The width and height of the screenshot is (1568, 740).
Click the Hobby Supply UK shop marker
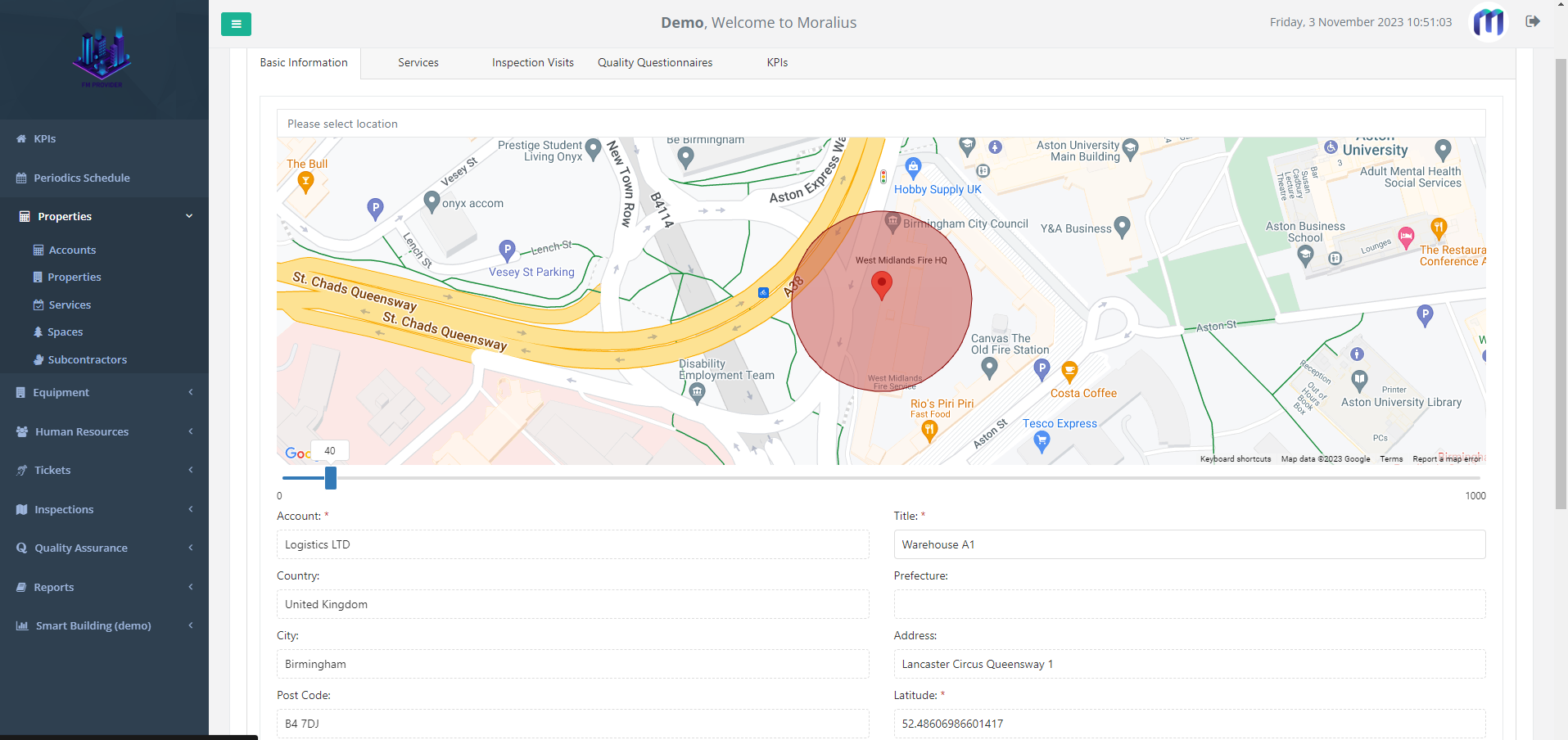(914, 169)
